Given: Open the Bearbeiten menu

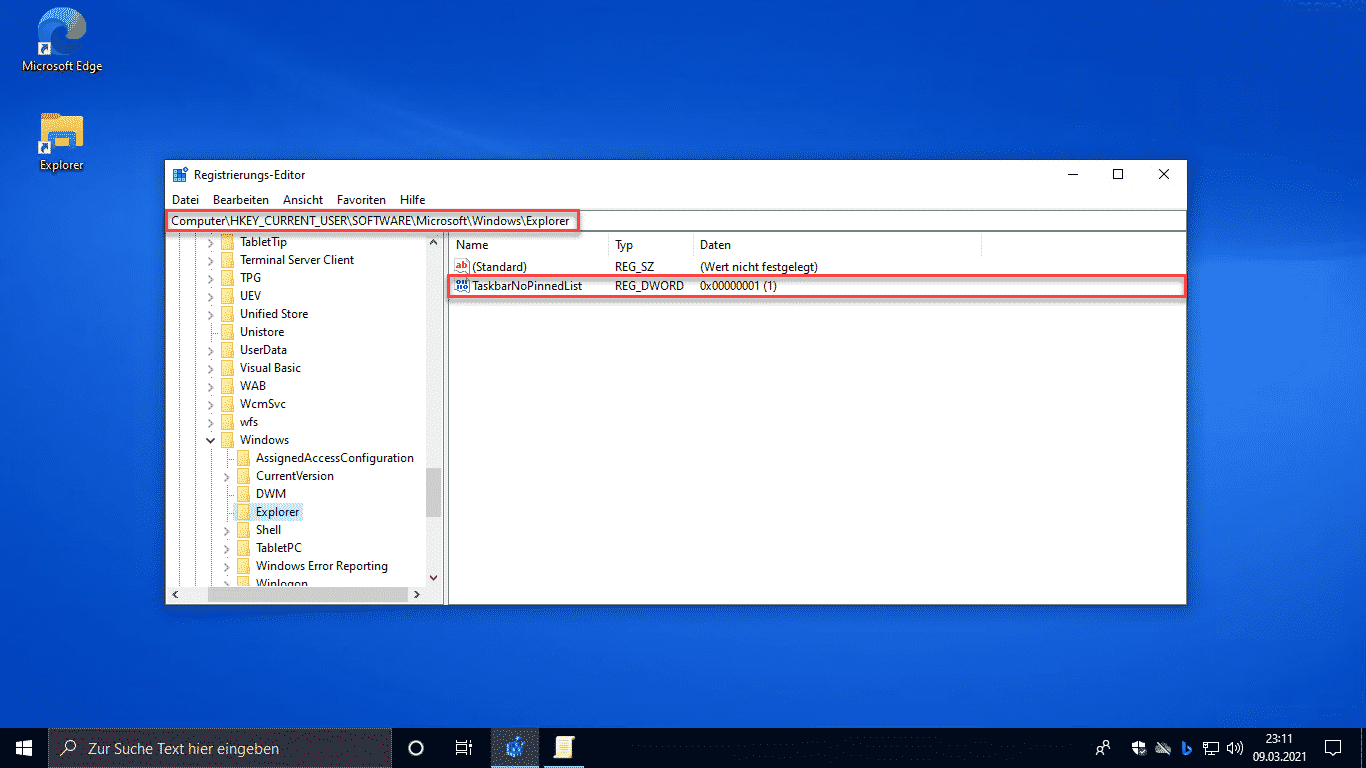Looking at the screenshot, I should point(241,200).
